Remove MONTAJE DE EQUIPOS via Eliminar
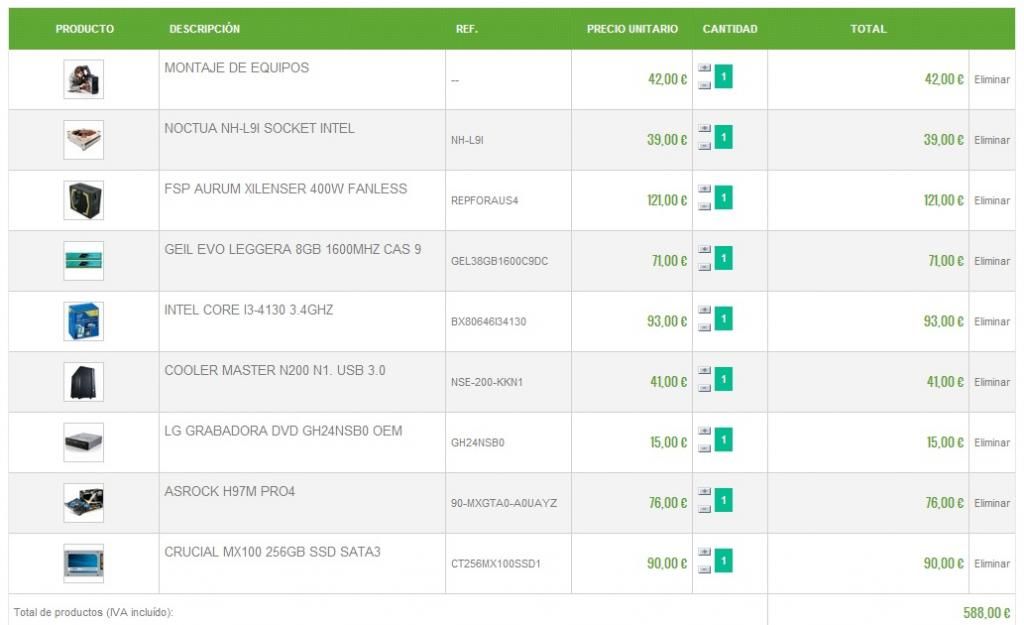This screenshot has height=625, width=1024. [991, 80]
